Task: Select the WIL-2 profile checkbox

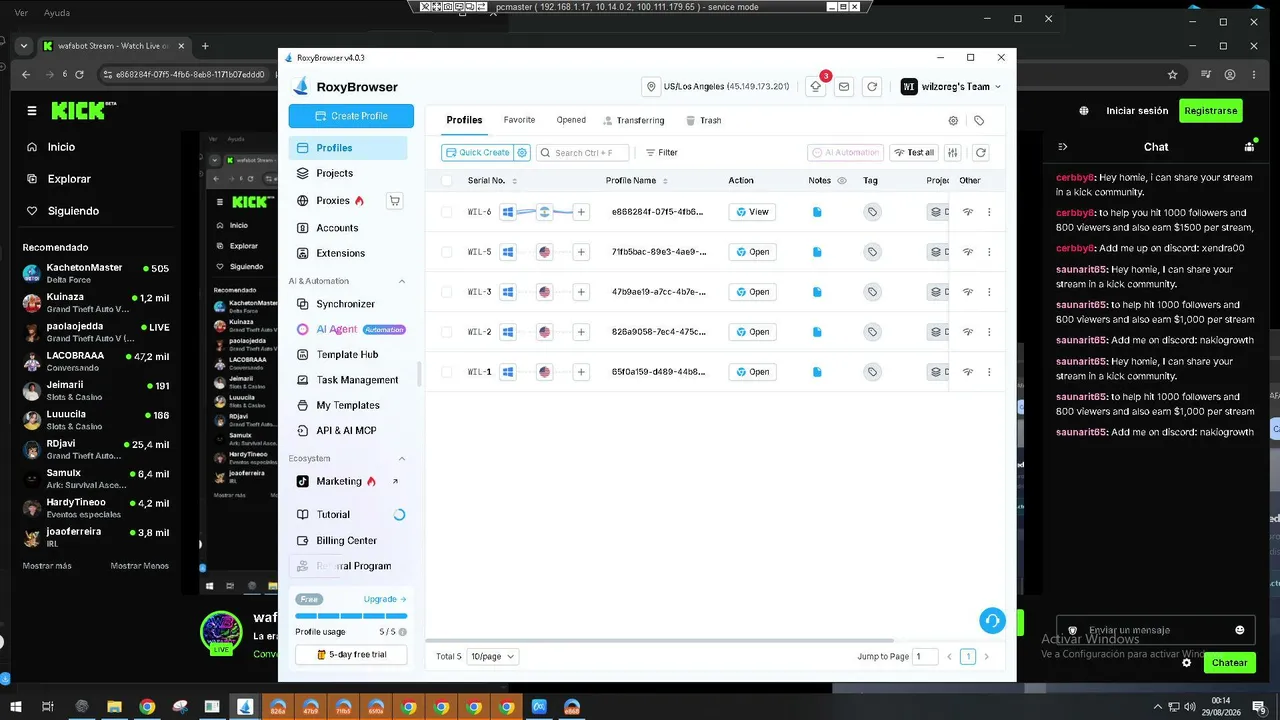Action: point(446,332)
